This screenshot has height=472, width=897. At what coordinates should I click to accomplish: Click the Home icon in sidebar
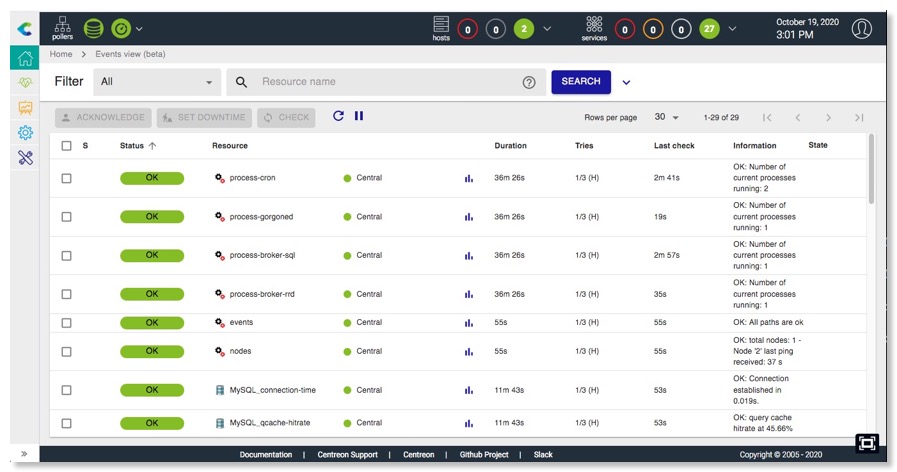click(25, 57)
